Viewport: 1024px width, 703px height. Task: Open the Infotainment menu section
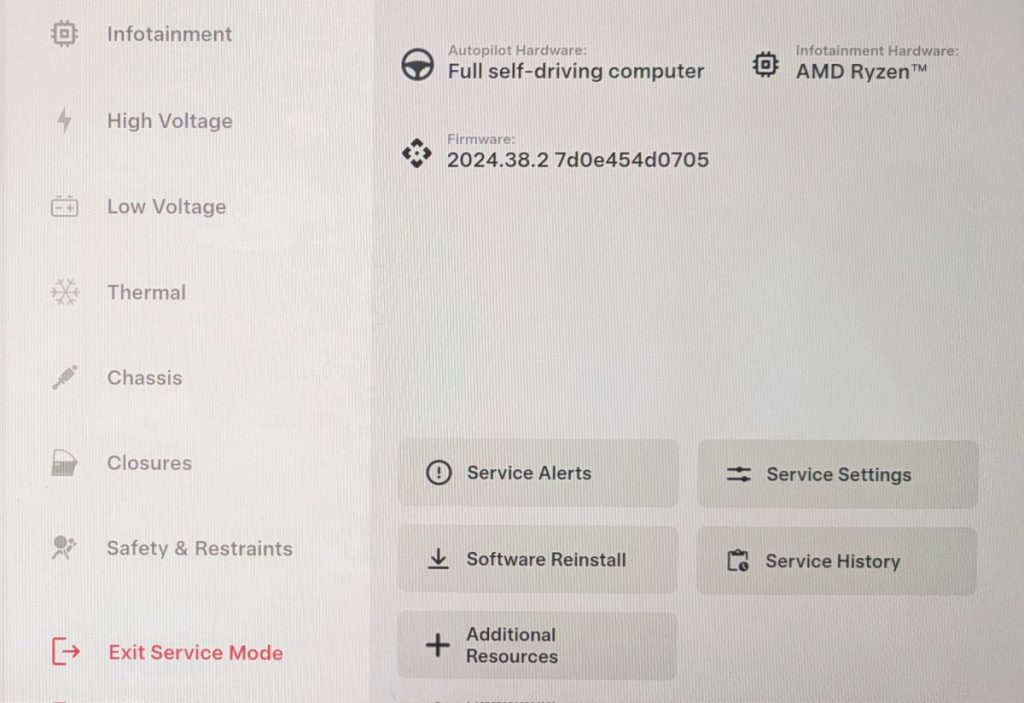[169, 34]
